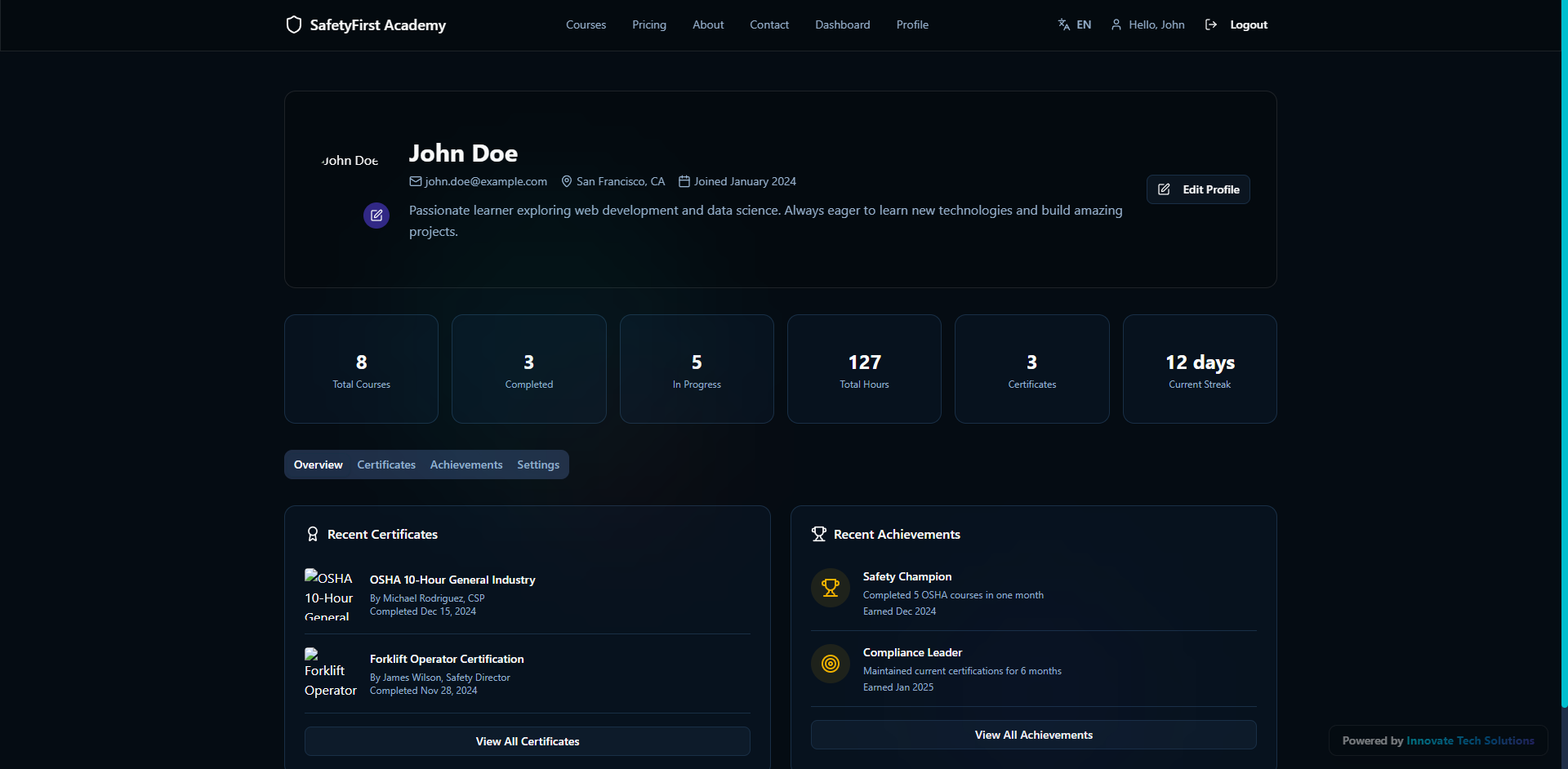Switch to the Achievements tab
The image size is (1568, 769).
tap(466, 465)
